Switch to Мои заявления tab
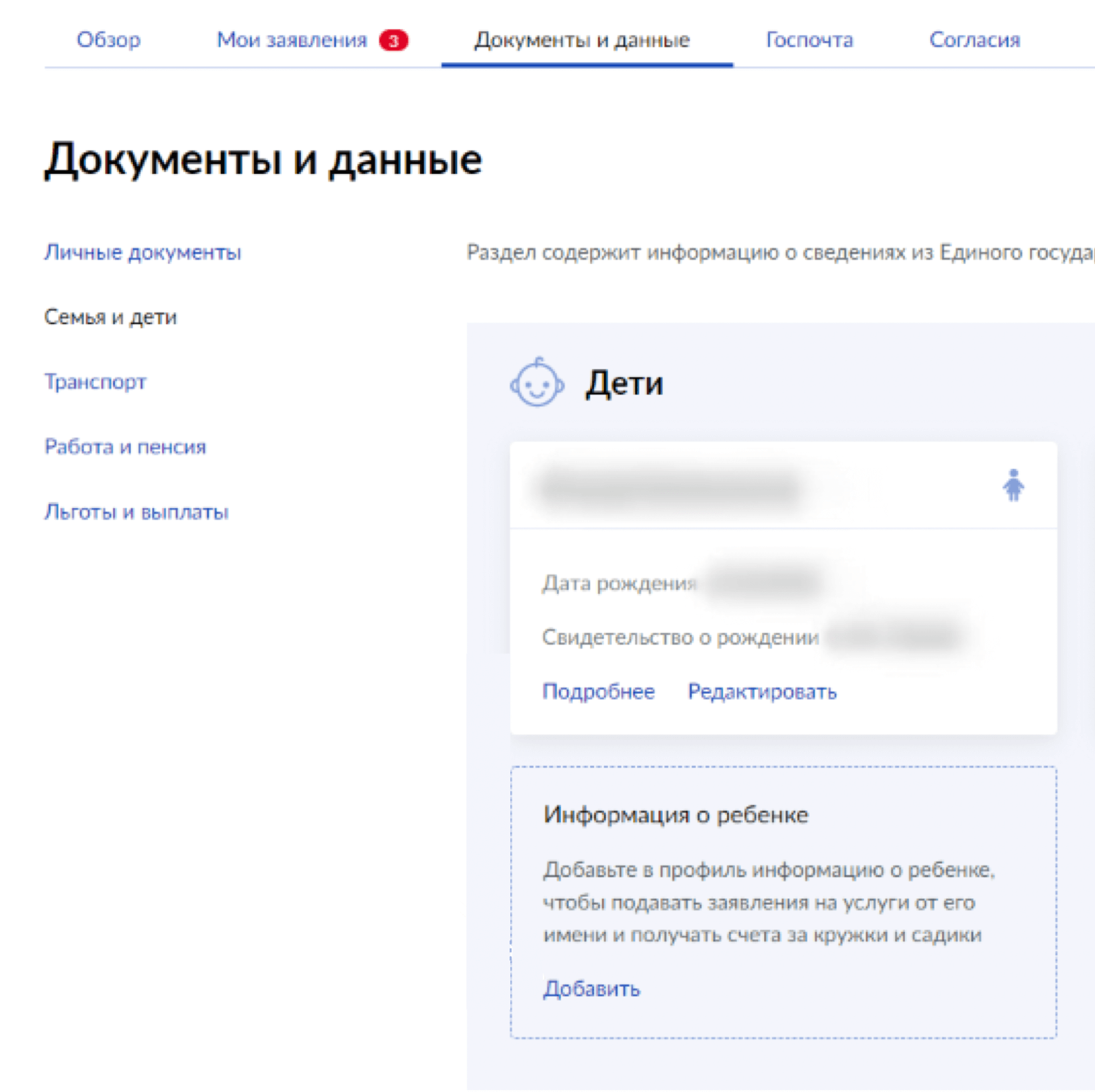 click(292, 40)
